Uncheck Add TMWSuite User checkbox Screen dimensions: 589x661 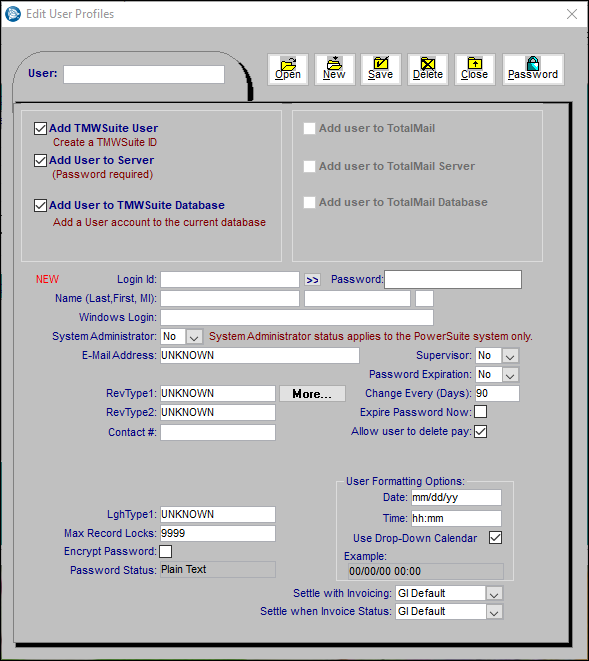point(40,128)
